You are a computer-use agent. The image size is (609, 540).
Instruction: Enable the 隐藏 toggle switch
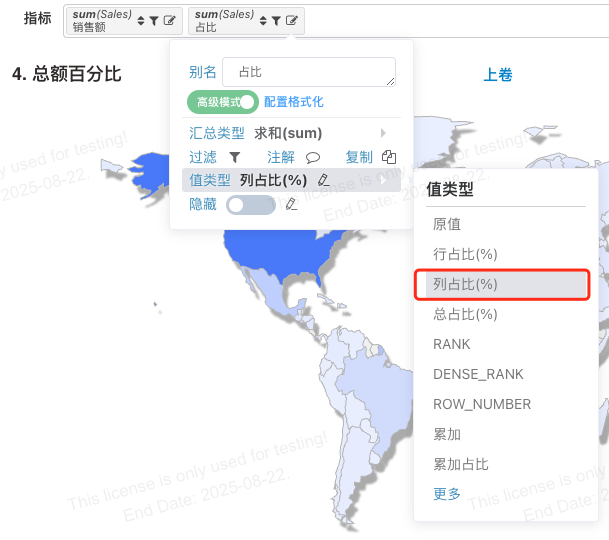point(251,205)
